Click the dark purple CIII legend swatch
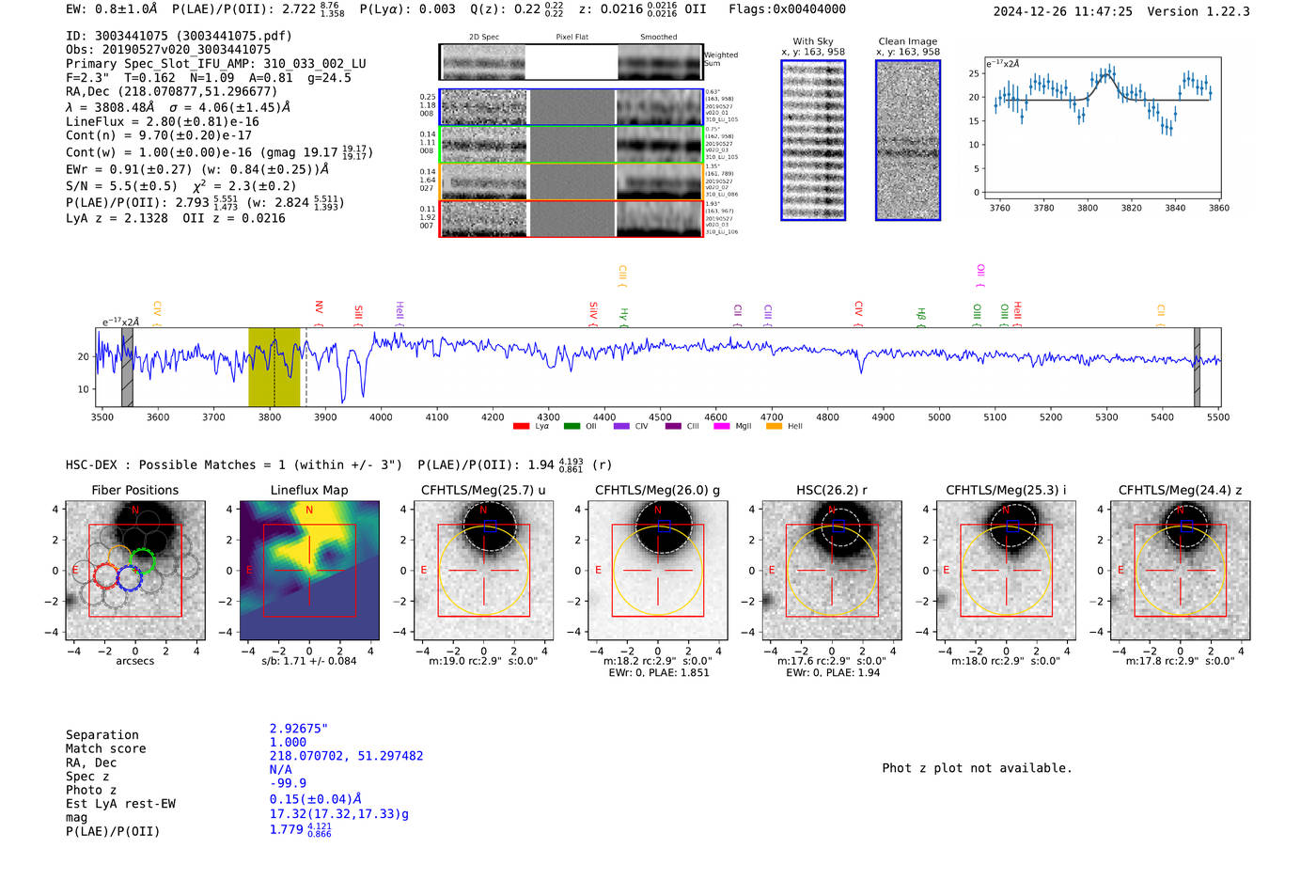This screenshot has height=896, width=1316. (672, 427)
